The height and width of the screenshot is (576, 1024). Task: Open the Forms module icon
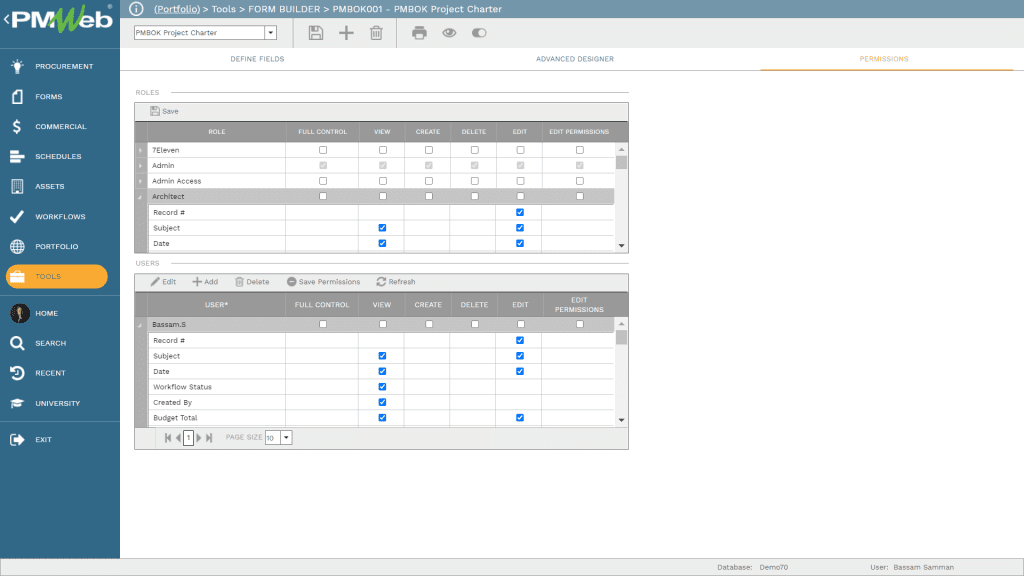(x=18, y=97)
